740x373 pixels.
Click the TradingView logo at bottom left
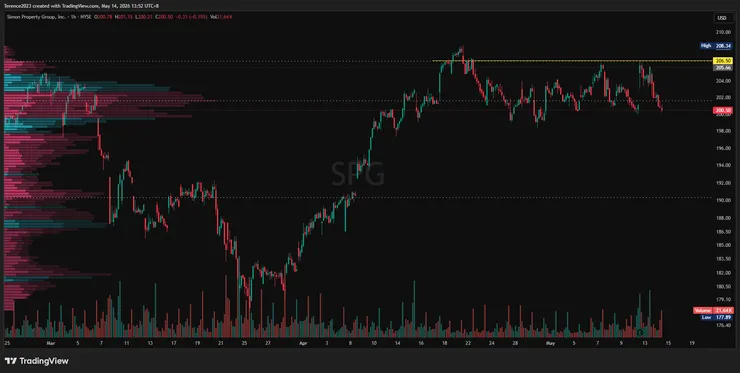click(x=37, y=361)
